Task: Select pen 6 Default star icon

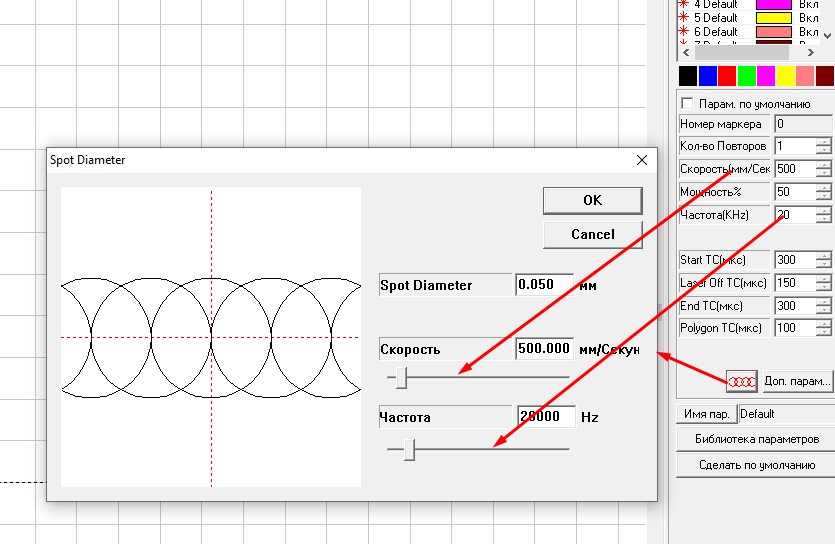Action: tap(684, 32)
